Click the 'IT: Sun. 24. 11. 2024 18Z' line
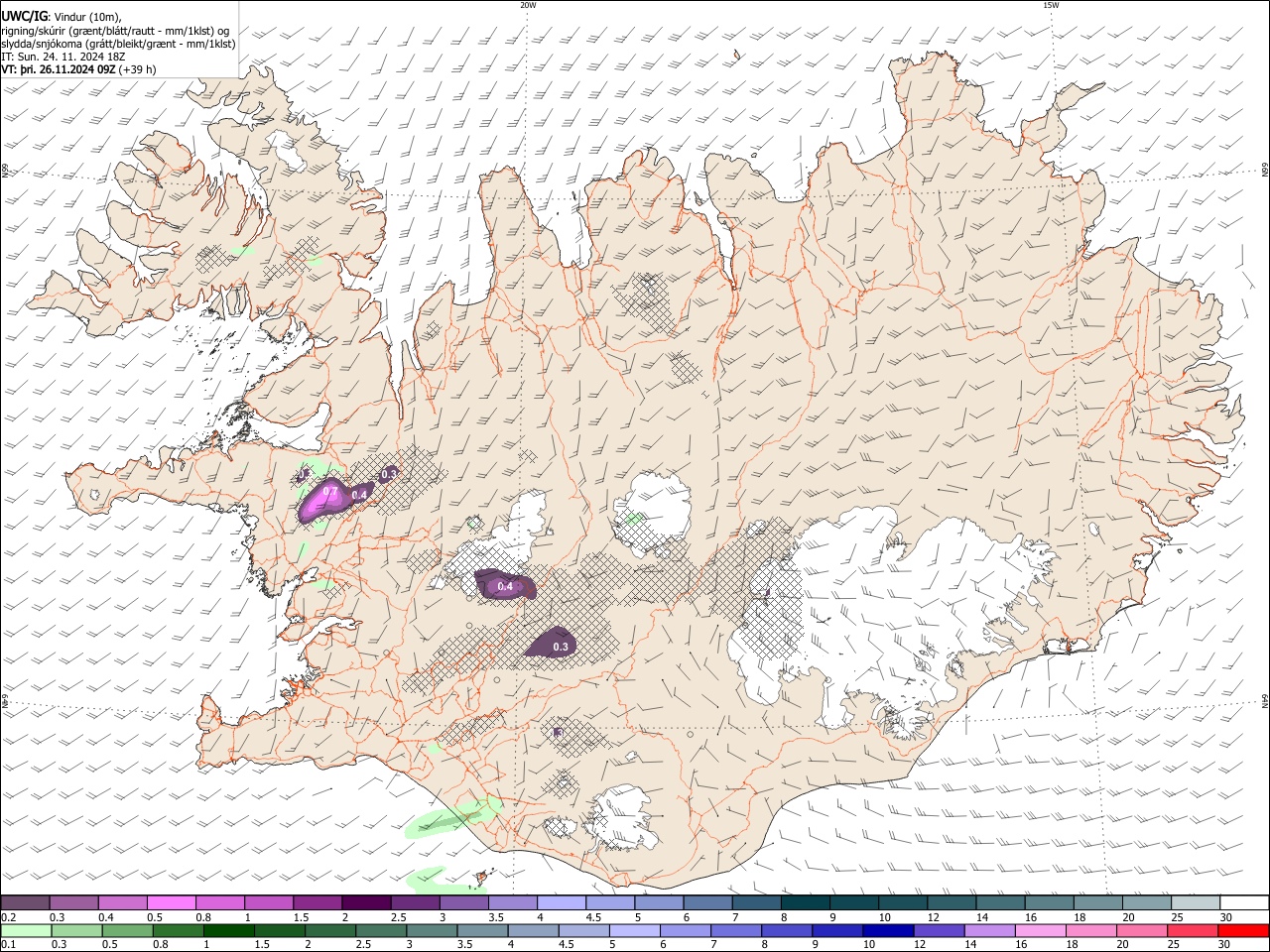 coord(63,57)
